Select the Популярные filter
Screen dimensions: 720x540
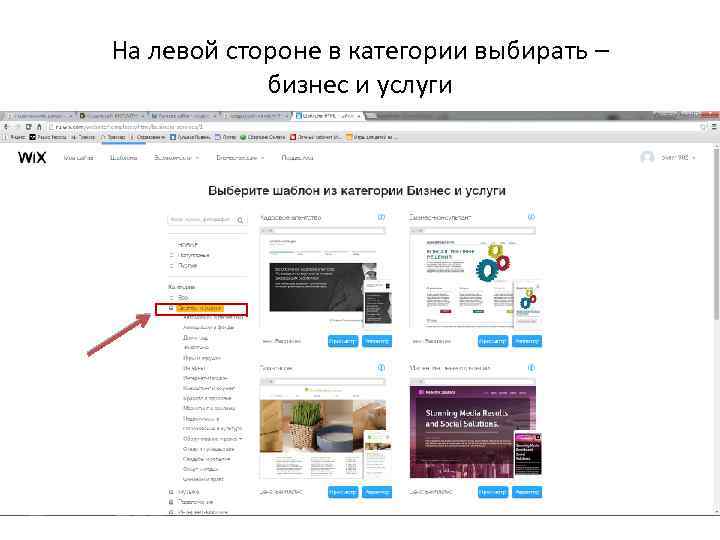click(x=193, y=255)
